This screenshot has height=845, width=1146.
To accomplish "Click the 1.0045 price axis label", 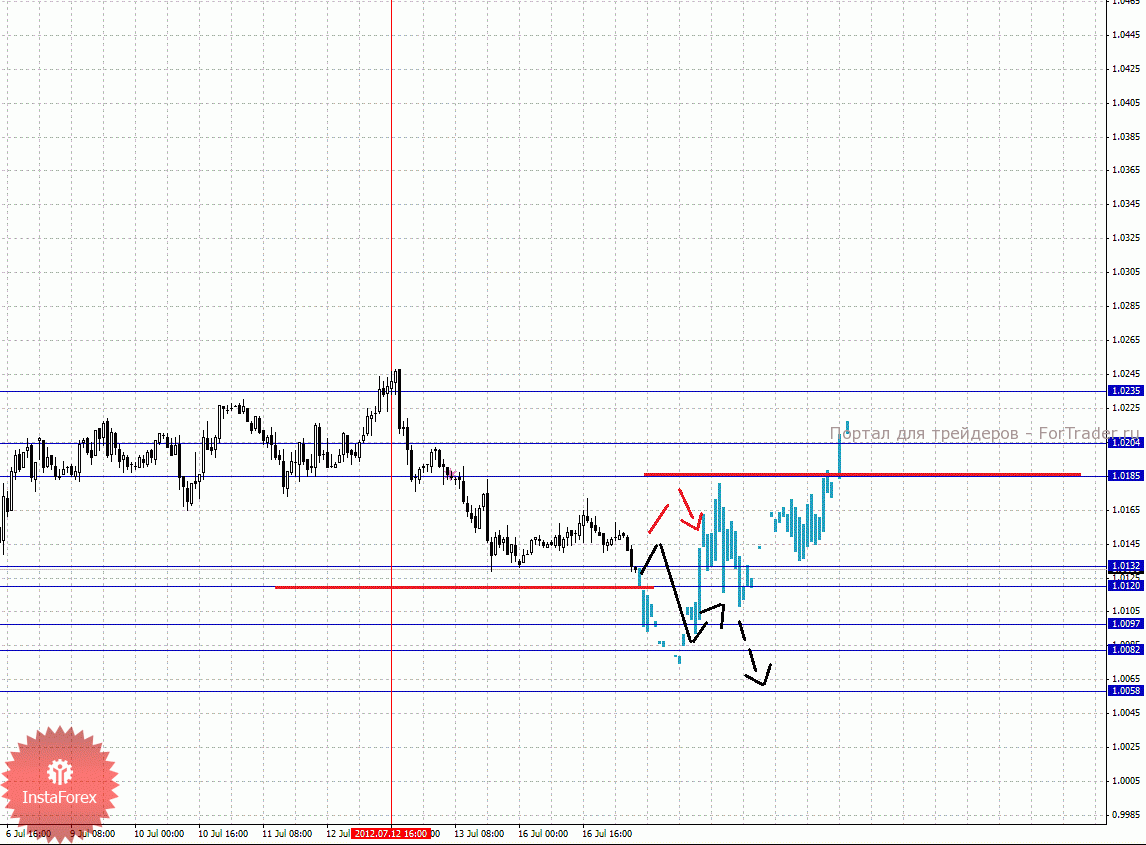I will (1126, 713).
